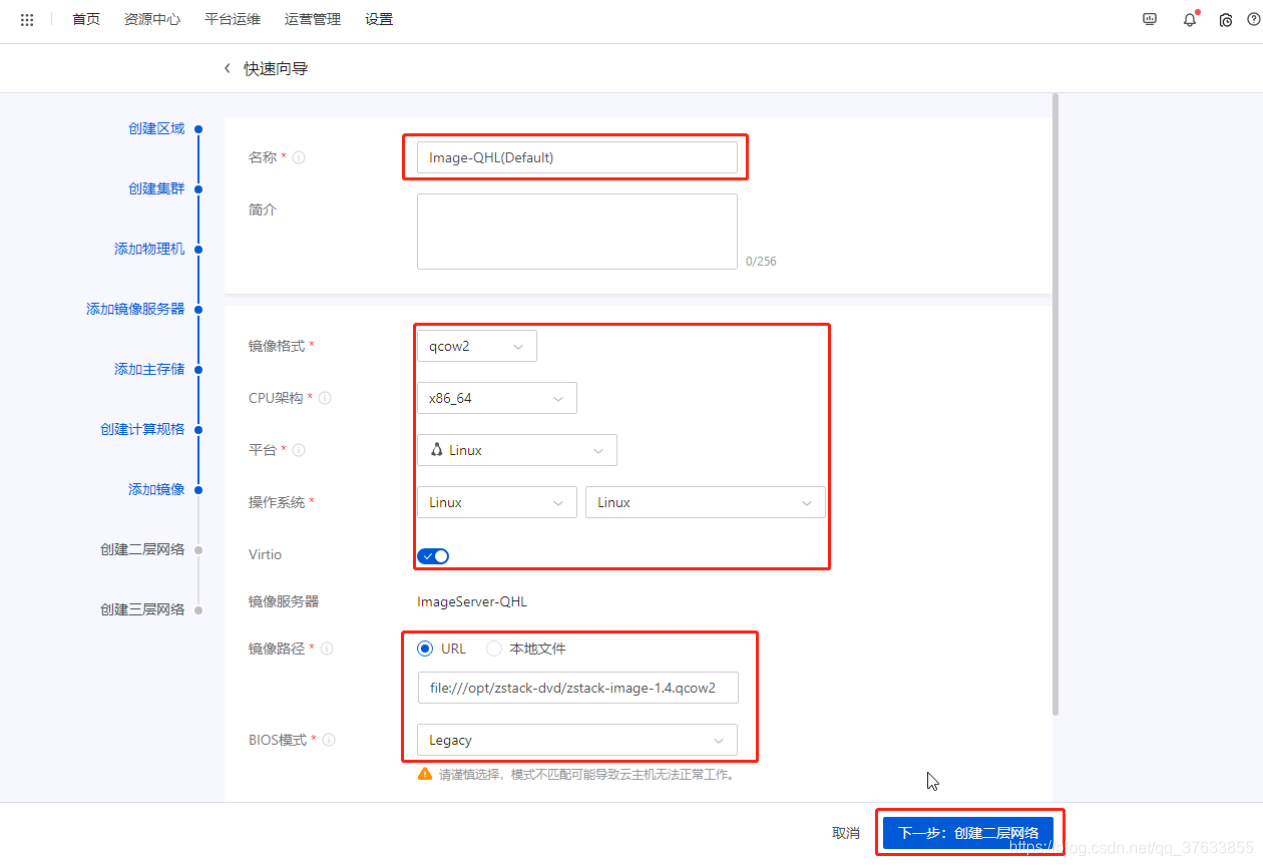
Task: Click the warning triangle icon under BIOS模式
Action: (425, 774)
